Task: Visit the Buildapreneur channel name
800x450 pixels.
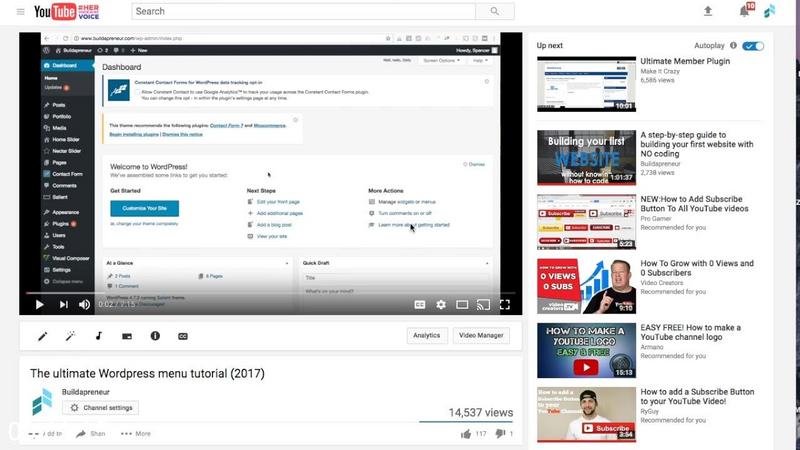Action: [x=86, y=392]
